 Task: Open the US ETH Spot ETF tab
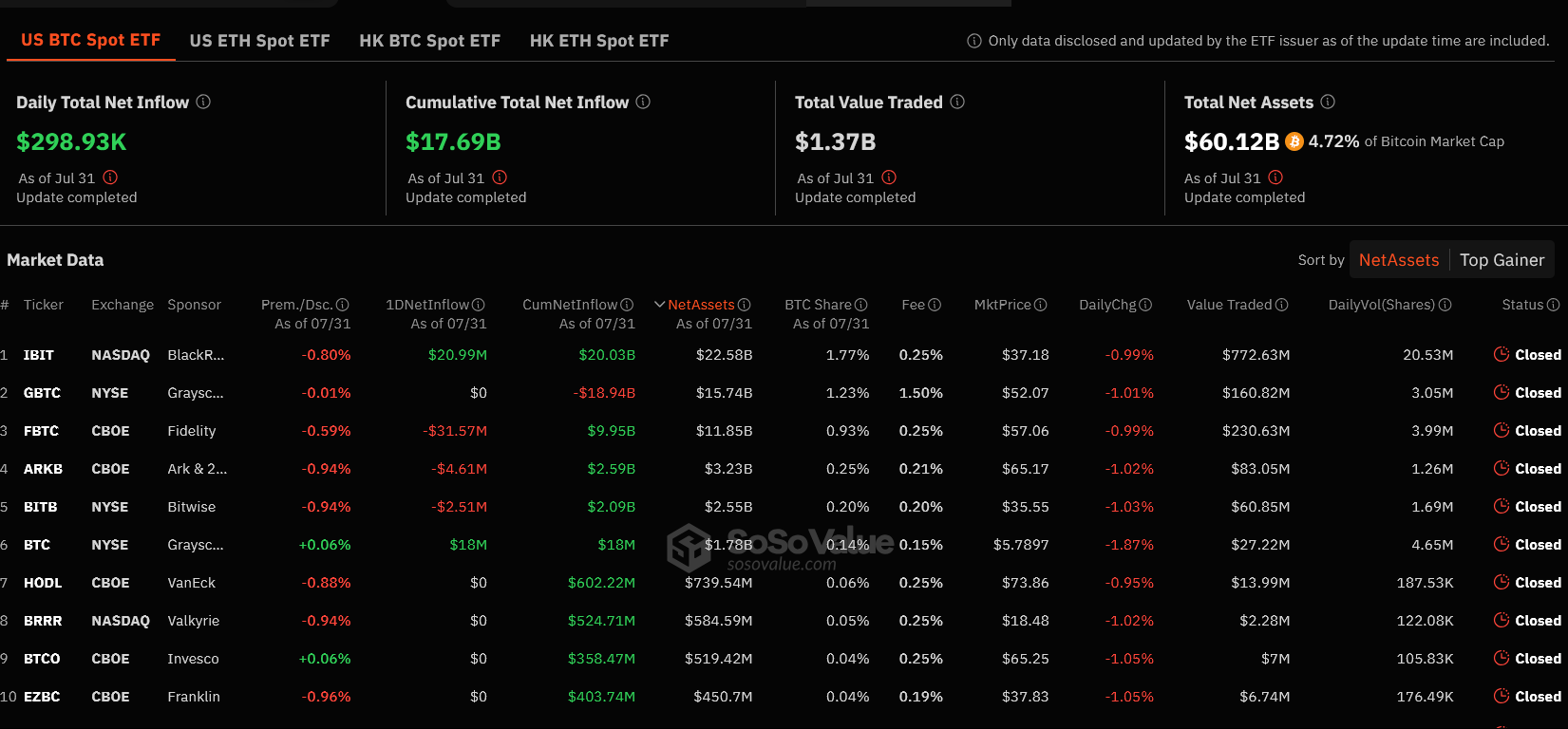259,41
